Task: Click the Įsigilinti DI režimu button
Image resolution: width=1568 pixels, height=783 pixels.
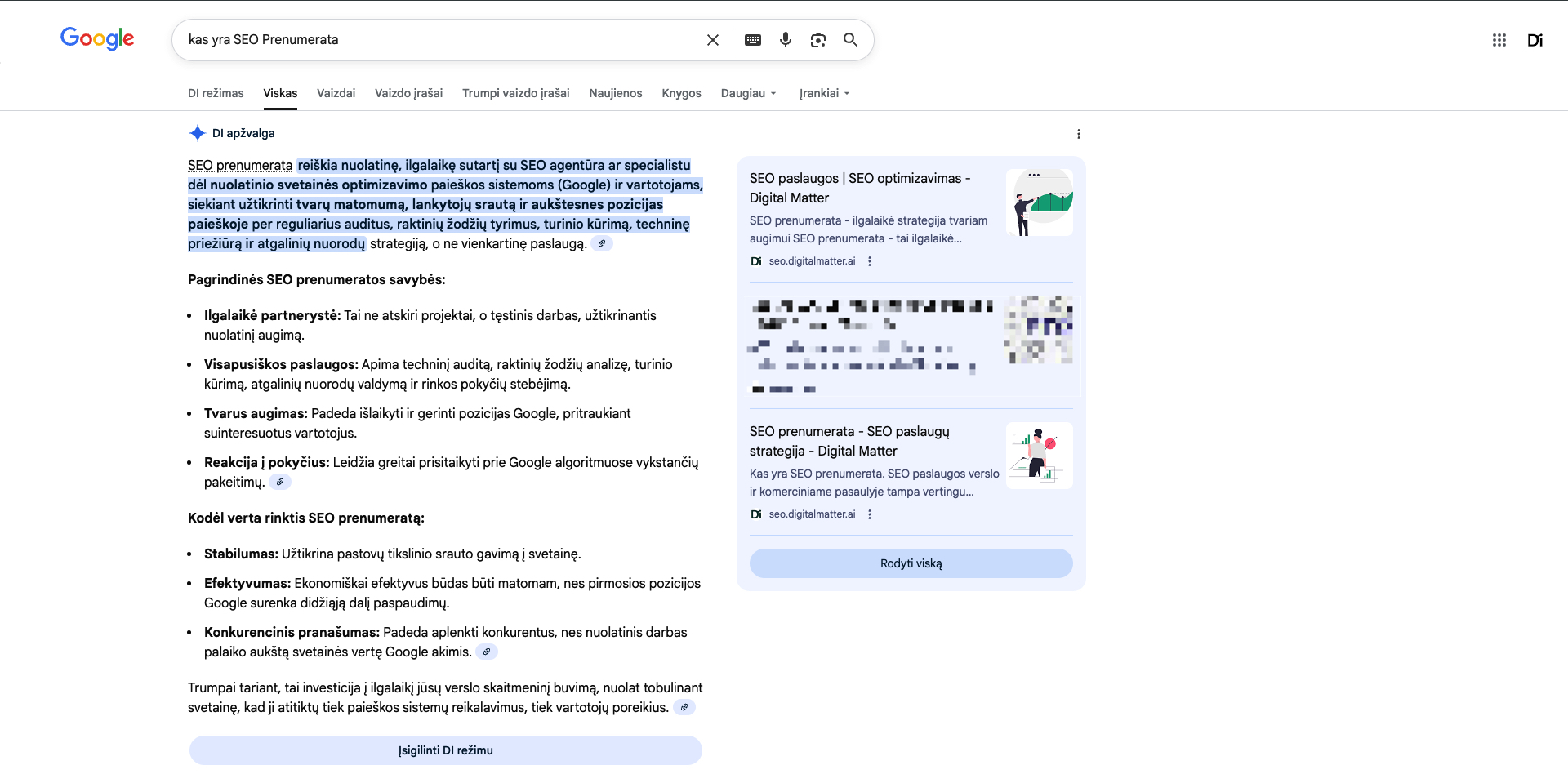Action: [x=445, y=750]
